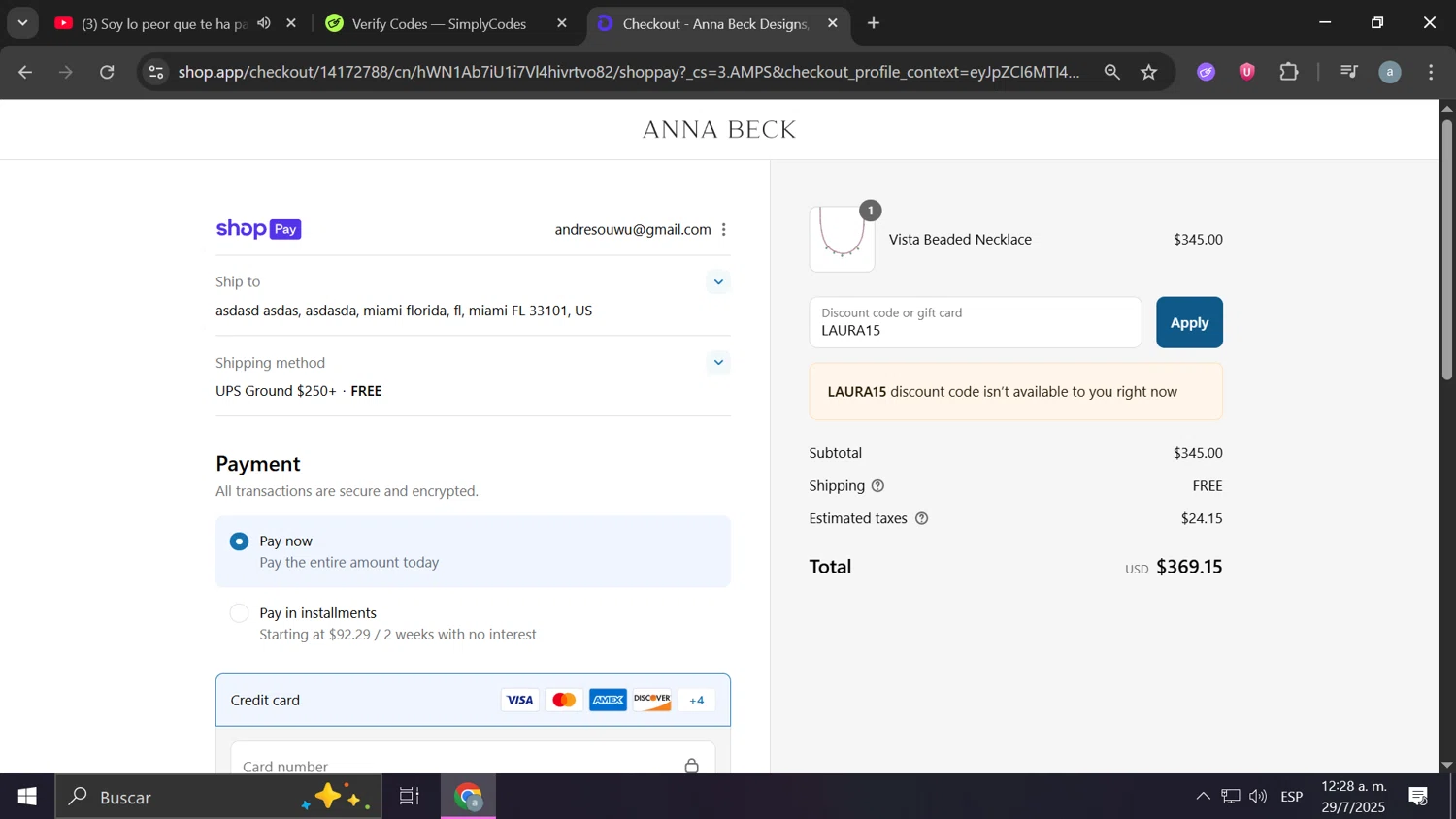Close the Verify Codes tab
The width and height of the screenshot is (1456, 819).
[x=562, y=23]
